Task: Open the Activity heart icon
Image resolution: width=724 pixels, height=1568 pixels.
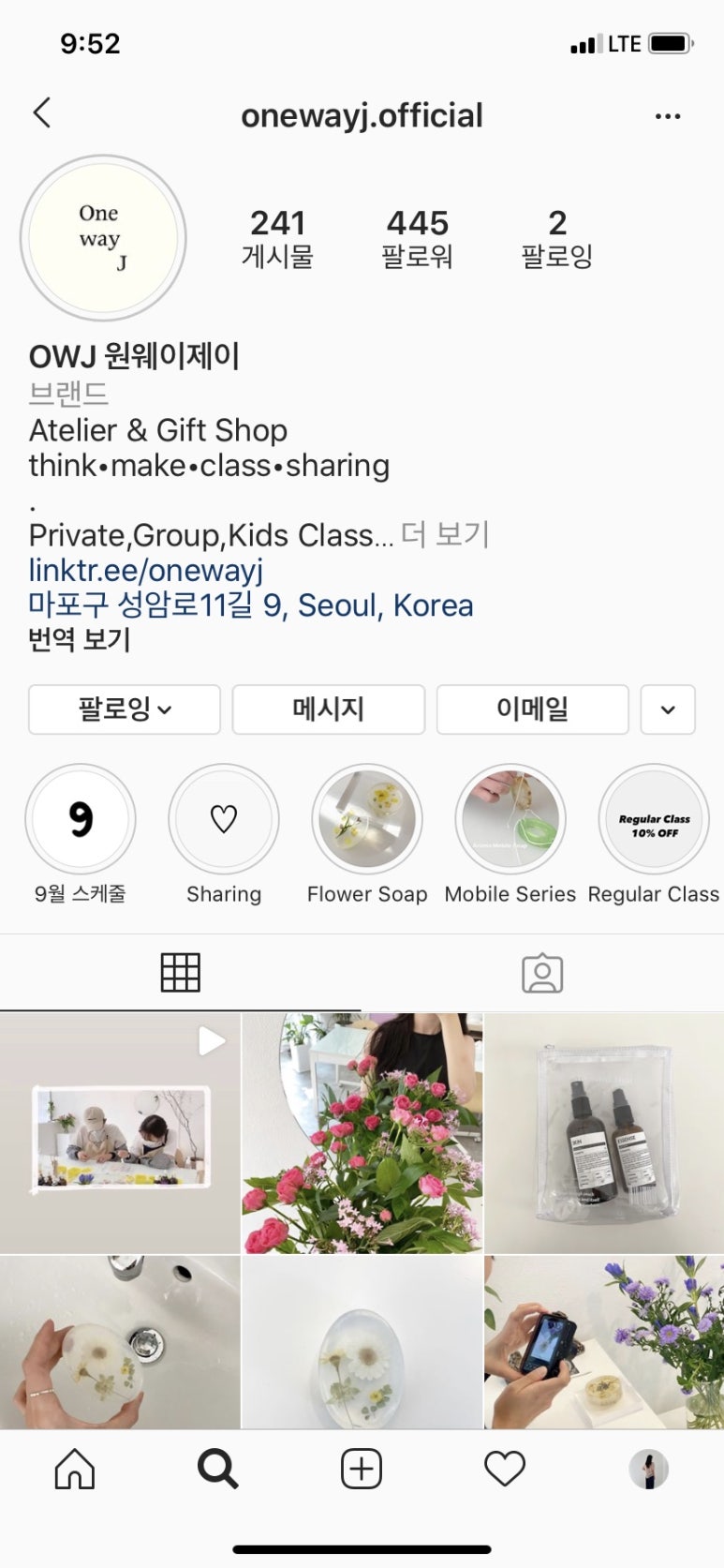Action: [505, 1469]
